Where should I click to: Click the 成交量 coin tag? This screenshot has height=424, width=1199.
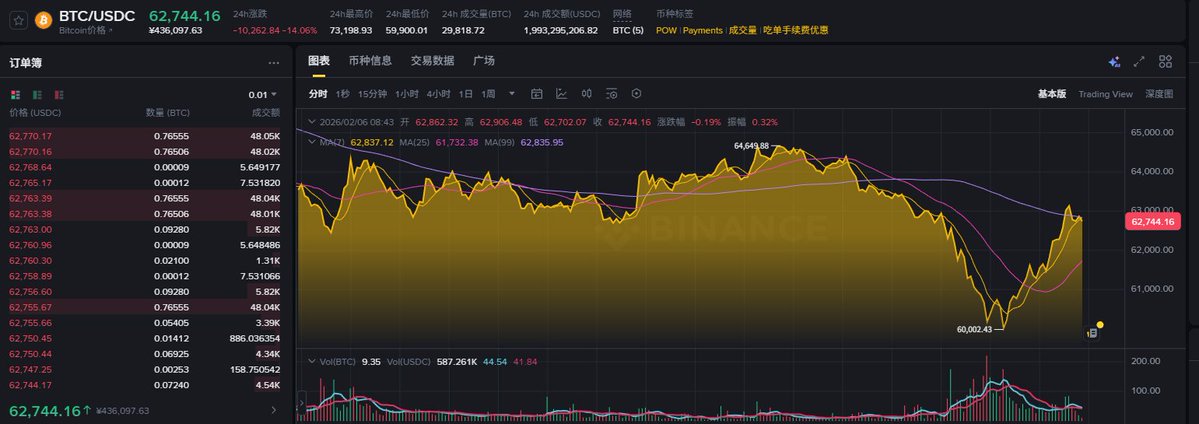pyautogui.click(x=742, y=31)
